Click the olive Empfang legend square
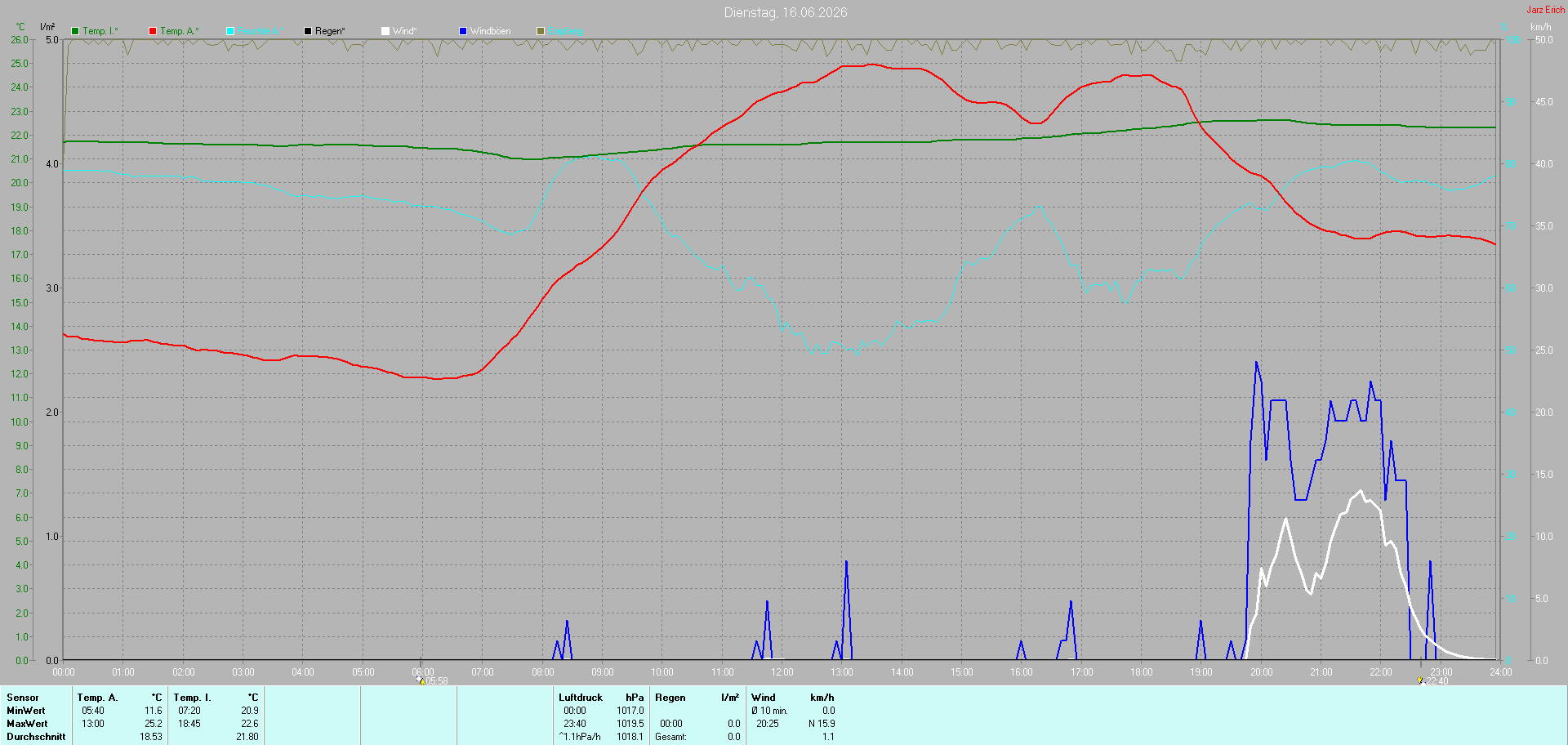Screen dimensions: 1568x745 point(541,31)
